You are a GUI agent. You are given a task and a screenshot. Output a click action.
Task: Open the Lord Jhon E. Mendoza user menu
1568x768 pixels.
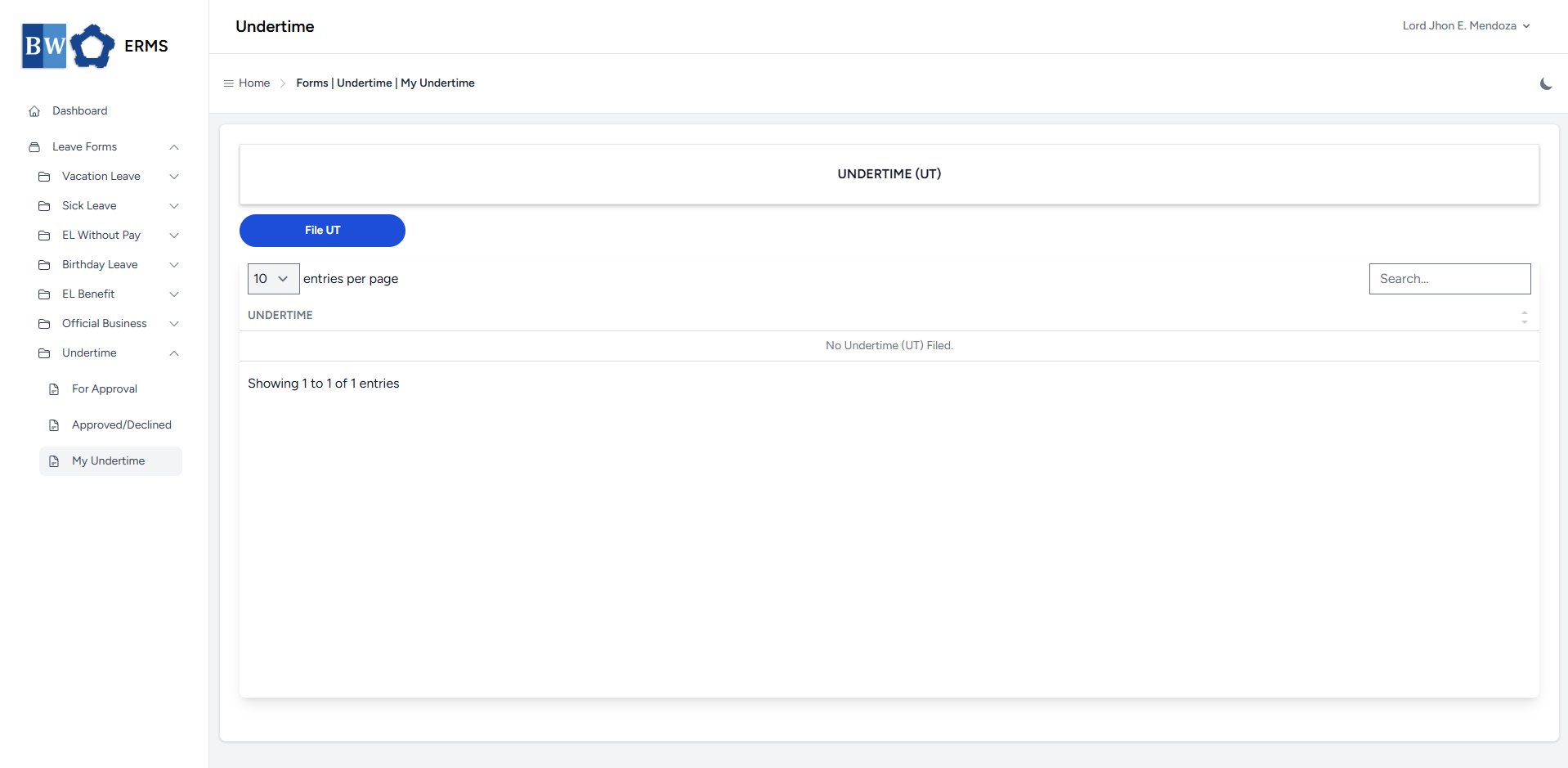coord(1466,26)
